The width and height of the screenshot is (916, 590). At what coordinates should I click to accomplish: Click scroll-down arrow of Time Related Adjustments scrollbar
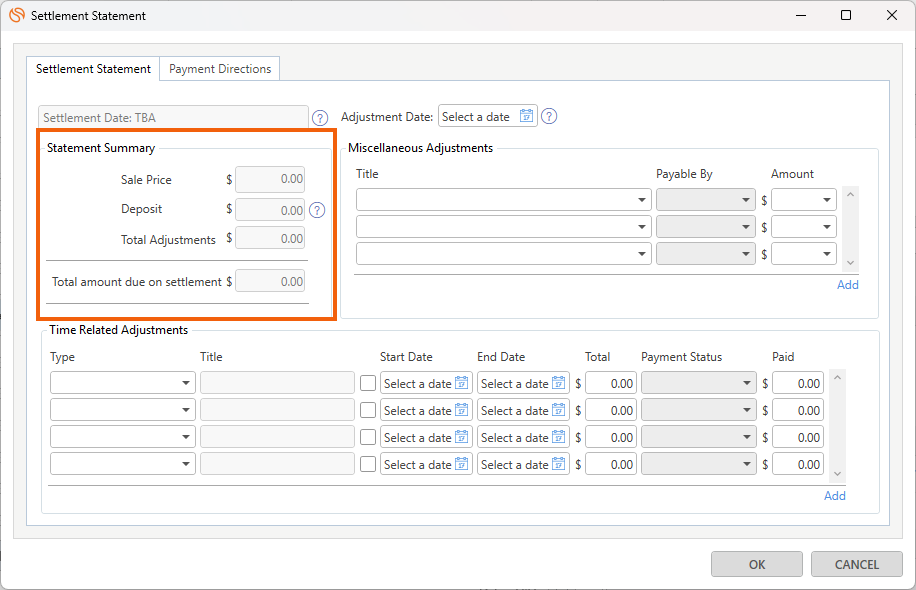(838, 474)
